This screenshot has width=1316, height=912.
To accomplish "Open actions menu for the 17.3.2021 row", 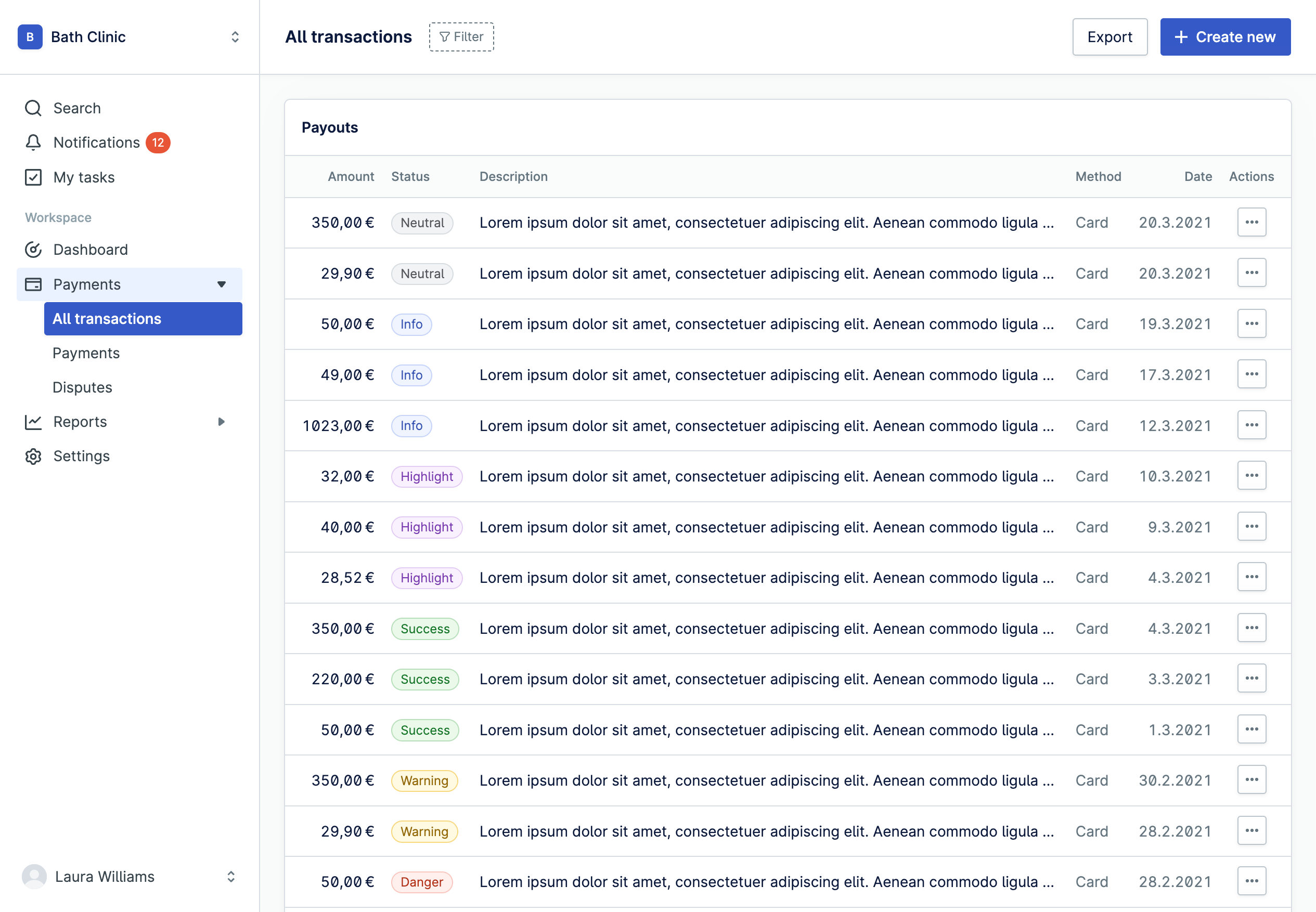I will pos(1252,374).
